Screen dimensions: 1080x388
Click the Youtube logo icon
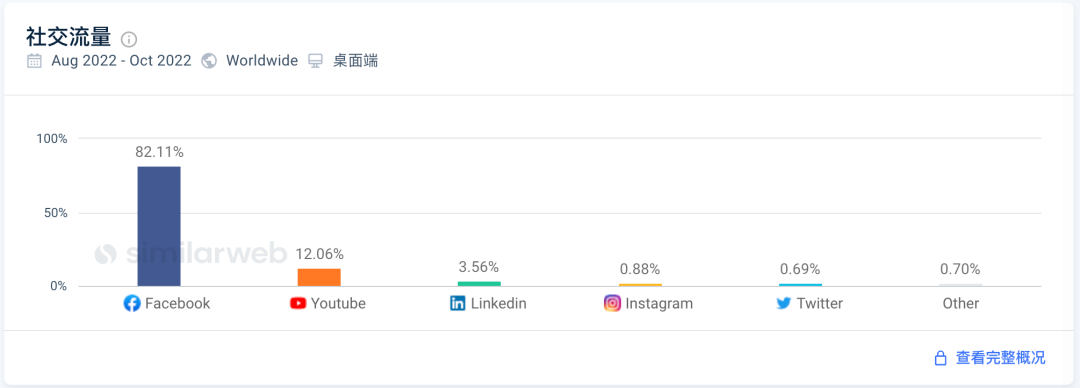pyautogui.click(x=298, y=303)
